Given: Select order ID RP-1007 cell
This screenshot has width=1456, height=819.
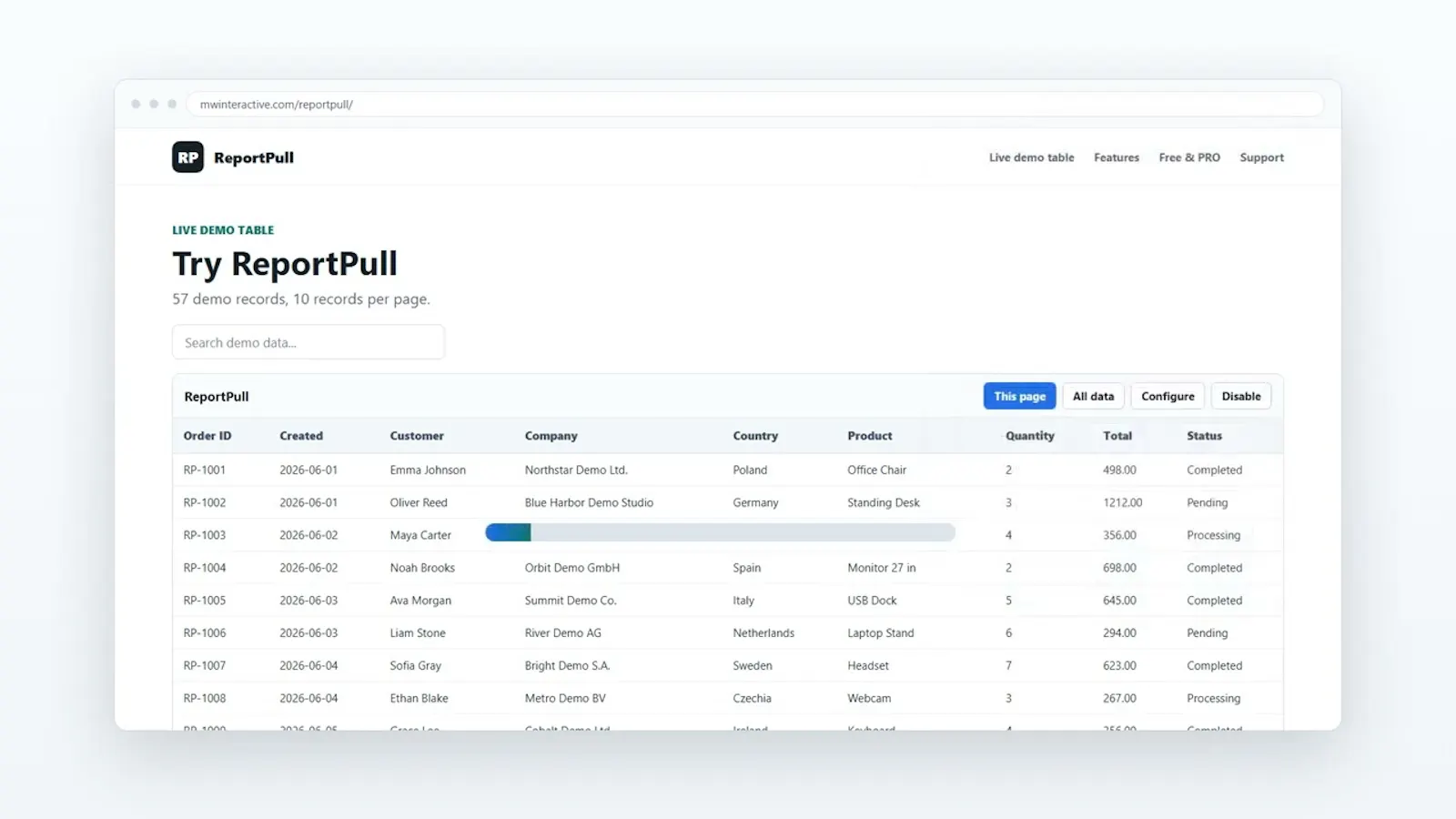Looking at the screenshot, I should click(205, 666).
